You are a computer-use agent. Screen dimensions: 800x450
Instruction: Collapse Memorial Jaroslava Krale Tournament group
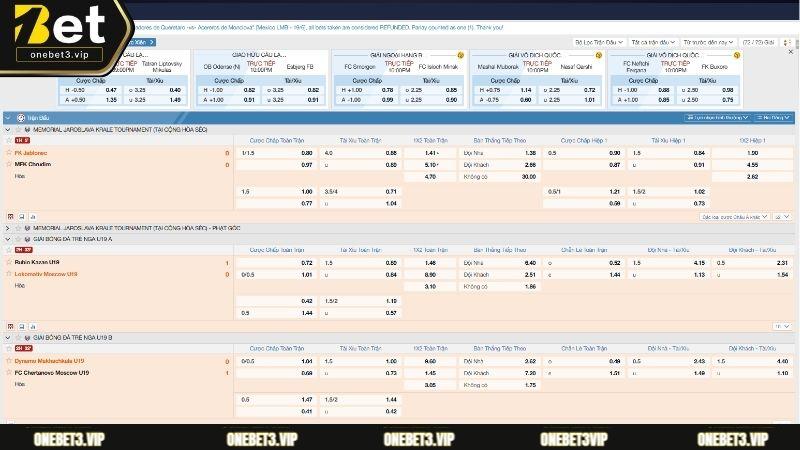(8, 130)
